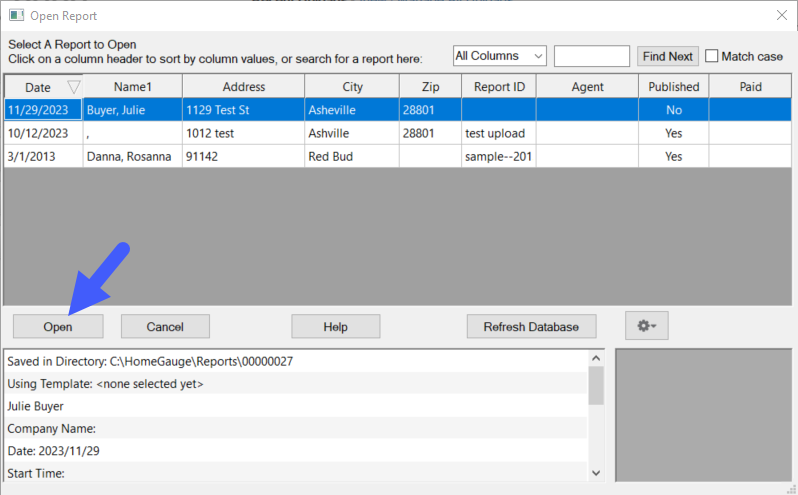The width and height of the screenshot is (798, 495).
Task: Cancel the Open Report dialog
Action: pyautogui.click(x=165, y=326)
